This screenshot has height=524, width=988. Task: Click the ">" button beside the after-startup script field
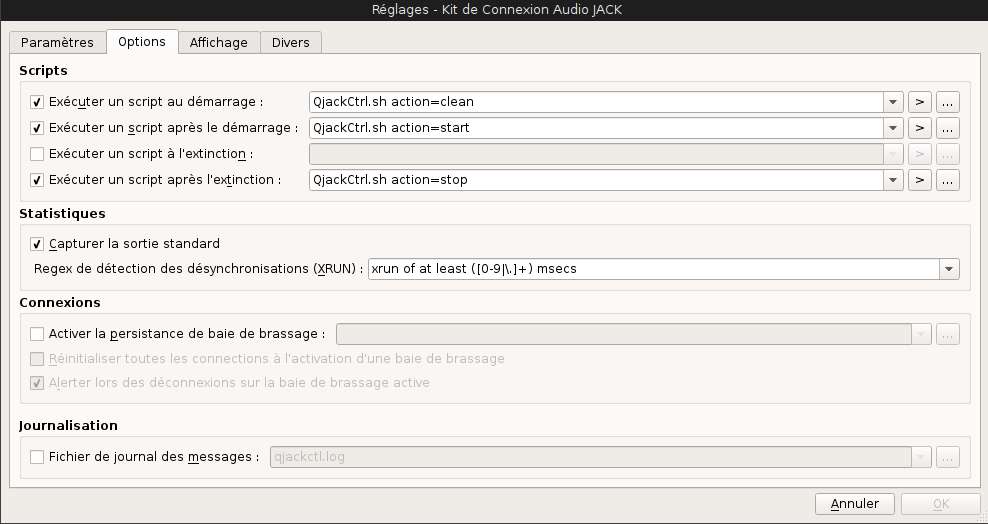click(920, 128)
